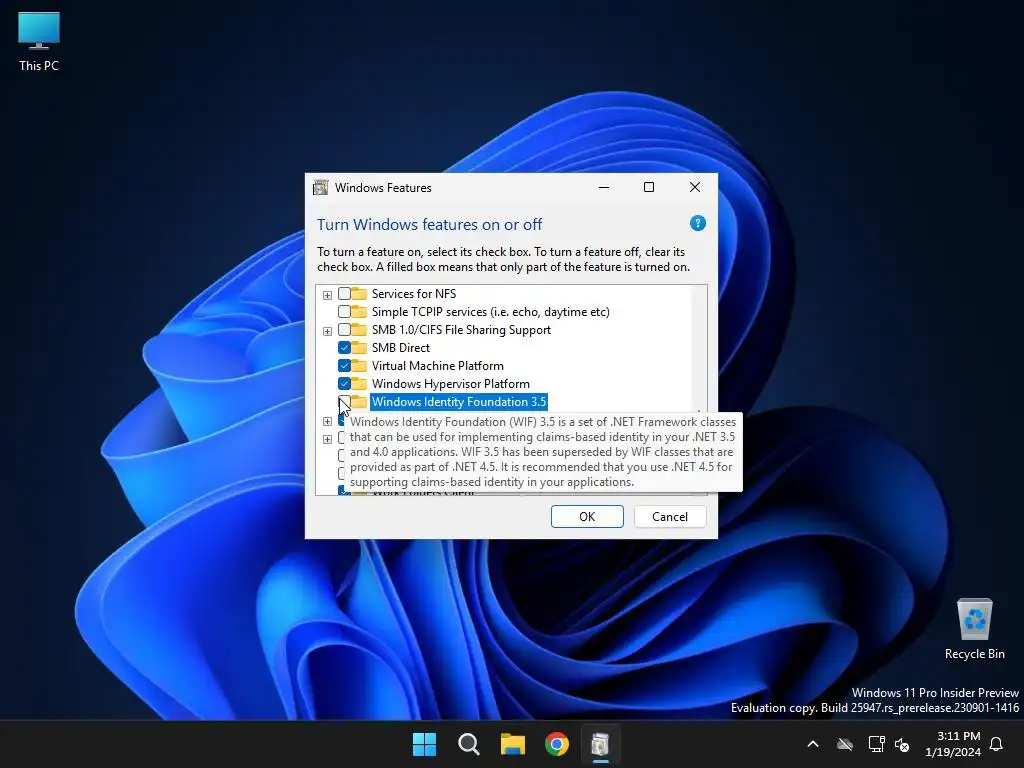The width and height of the screenshot is (1024, 768).
Task: Minimize the Windows Features window
Action: coord(604,187)
